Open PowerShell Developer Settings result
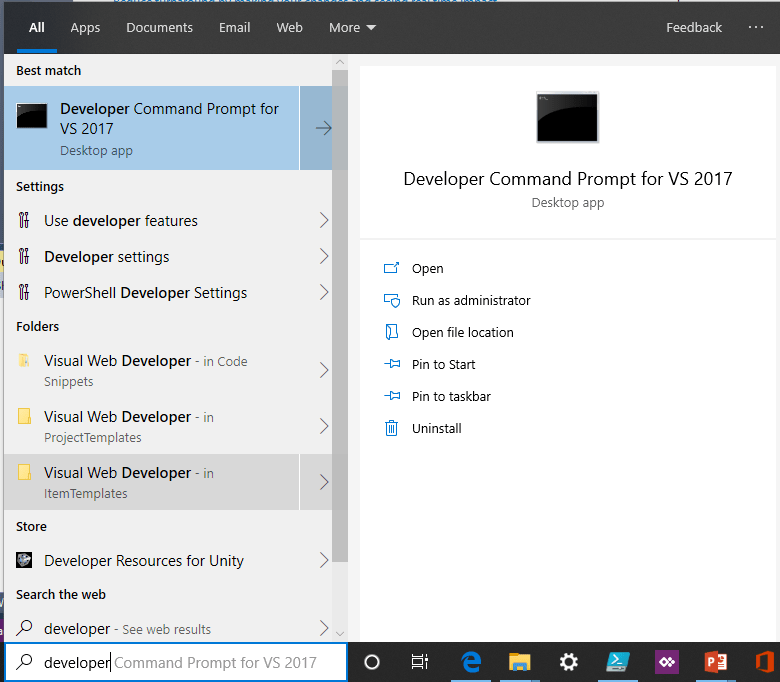 pos(168,292)
